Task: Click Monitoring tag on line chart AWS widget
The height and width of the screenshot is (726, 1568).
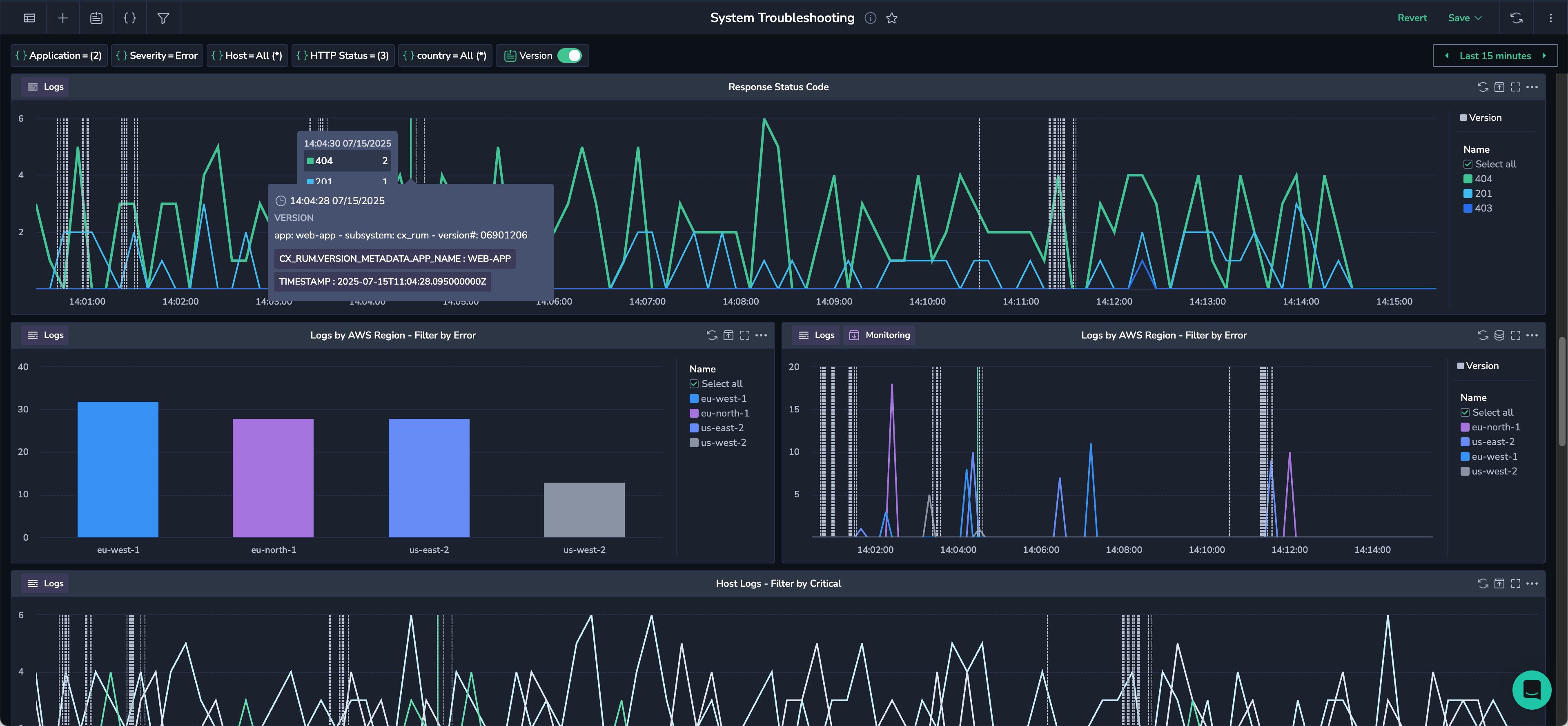Action: (879, 335)
